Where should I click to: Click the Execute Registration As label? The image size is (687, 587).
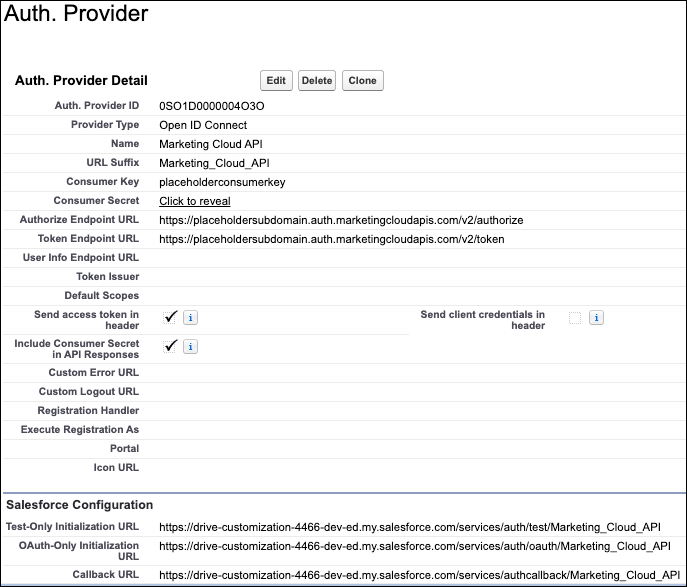[x=80, y=430]
